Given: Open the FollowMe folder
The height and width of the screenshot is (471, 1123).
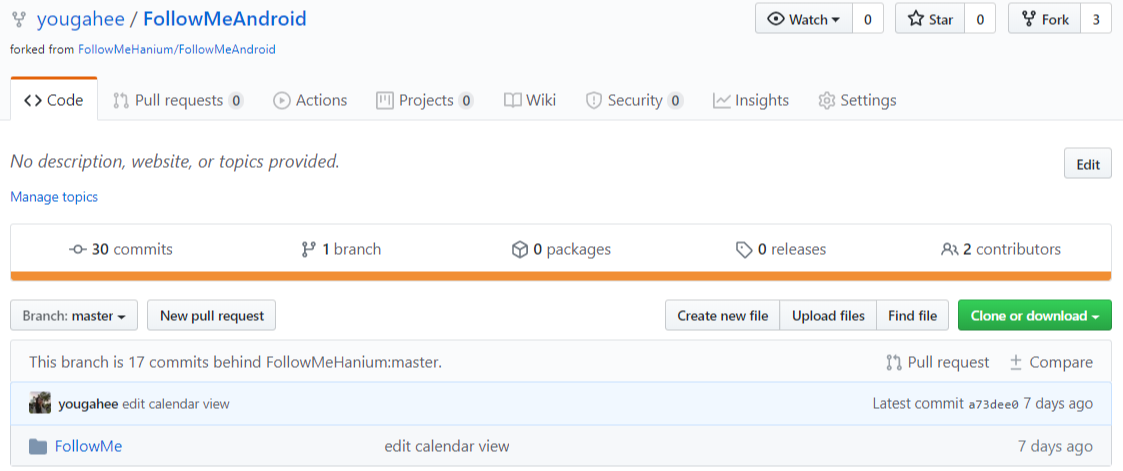Looking at the screenshot, I should pos(88,447).
